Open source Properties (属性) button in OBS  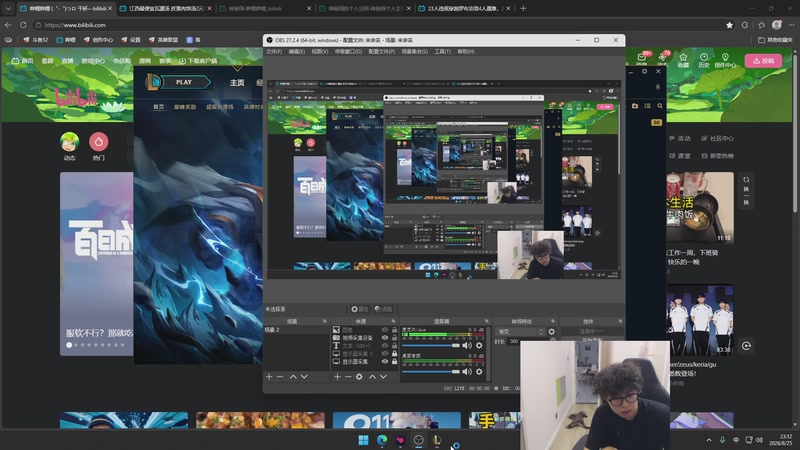(360, 309)
